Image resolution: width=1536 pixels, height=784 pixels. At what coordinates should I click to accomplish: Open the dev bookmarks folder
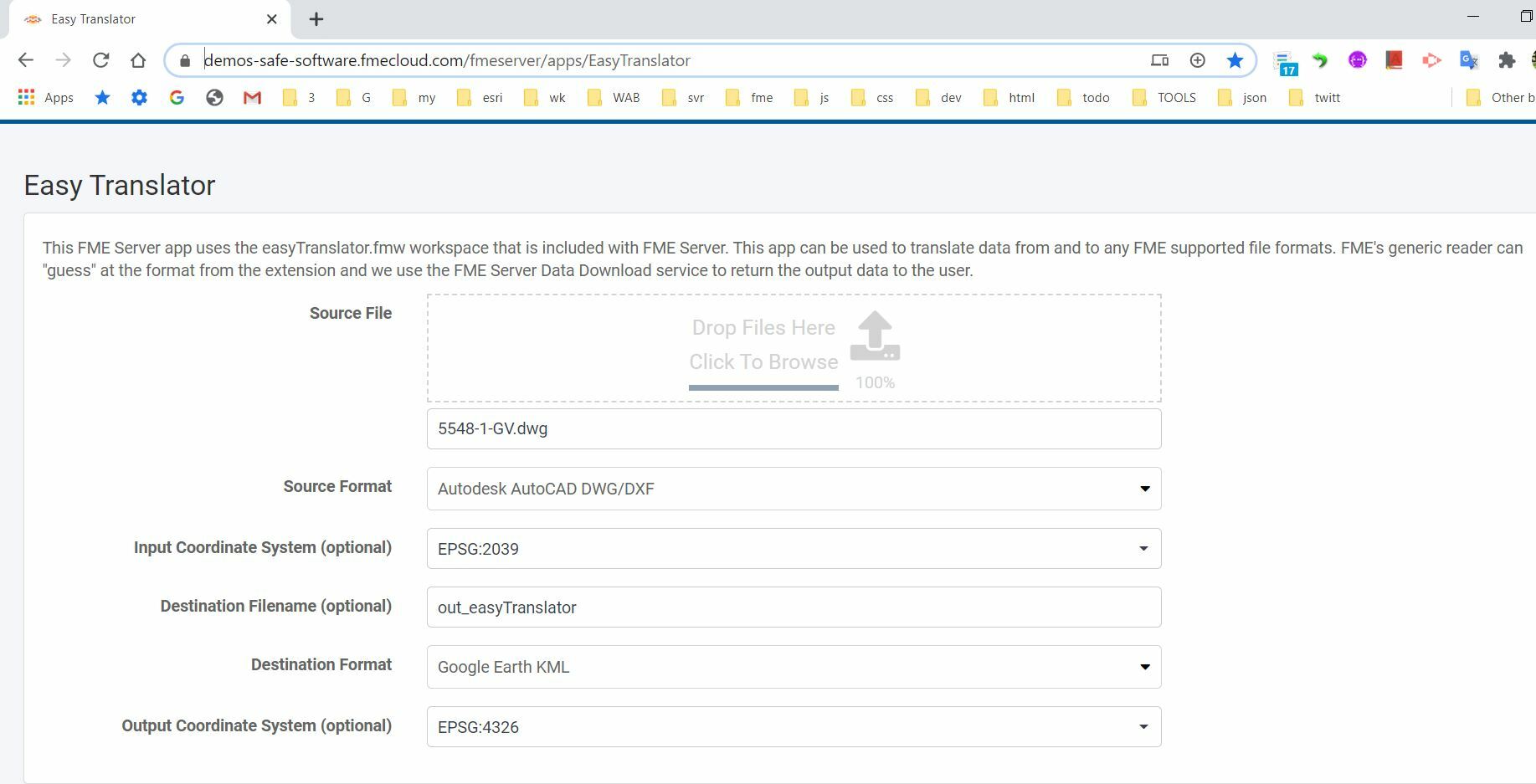938,98
